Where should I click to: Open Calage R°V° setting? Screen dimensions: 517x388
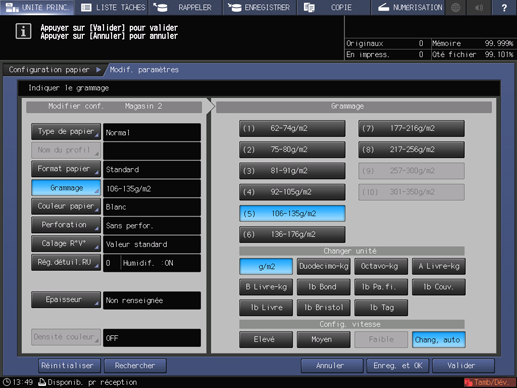tap(66, 244)
